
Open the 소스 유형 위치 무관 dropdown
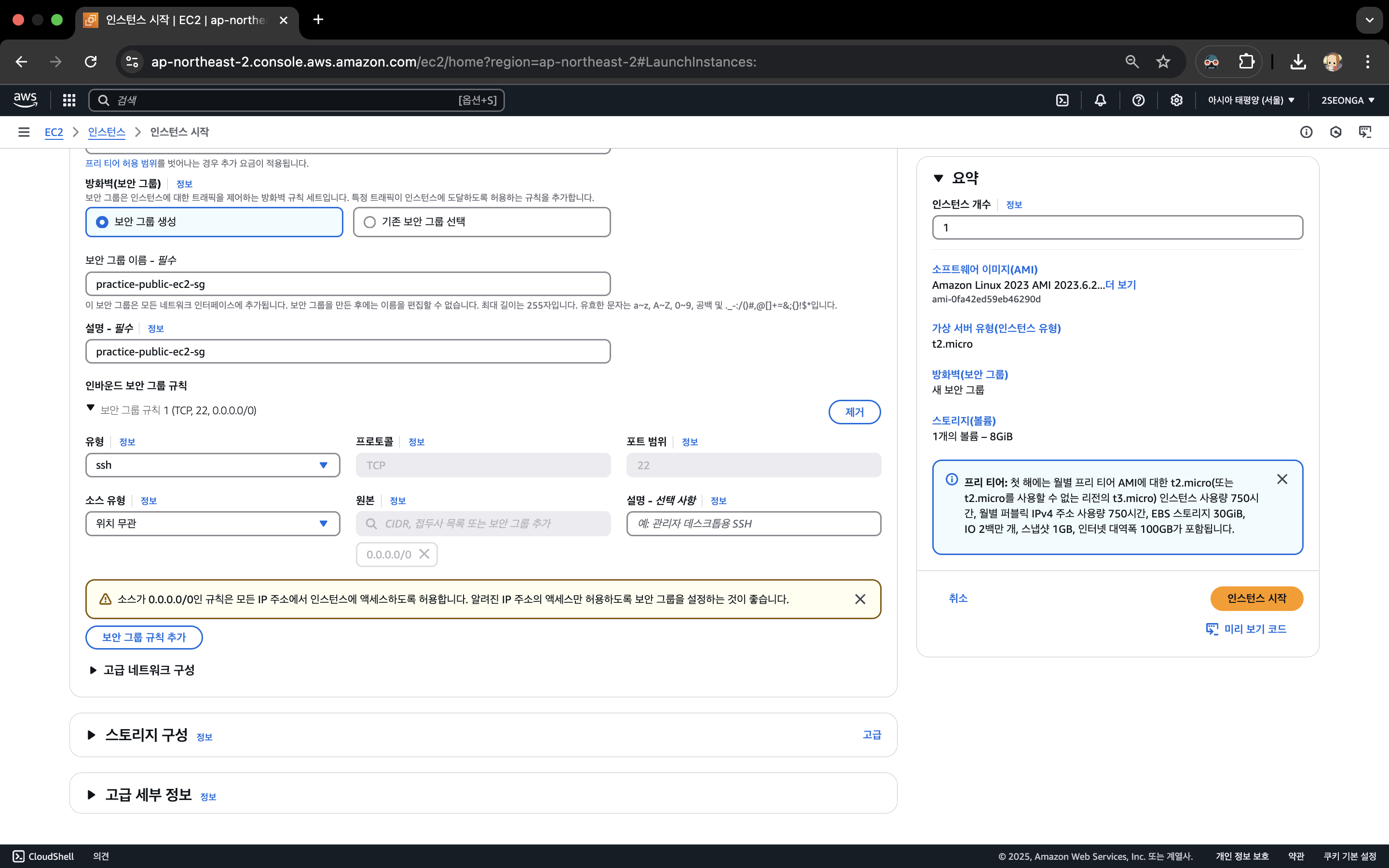pos(212,524)
